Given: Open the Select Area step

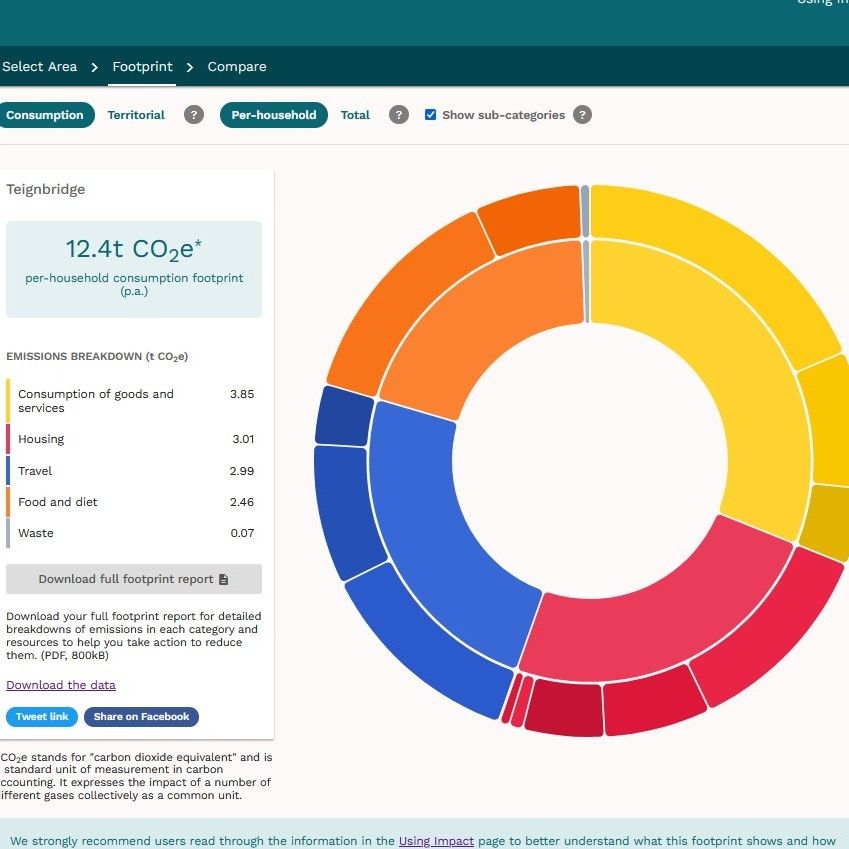Looking at the screenshot, I should 39,66.
